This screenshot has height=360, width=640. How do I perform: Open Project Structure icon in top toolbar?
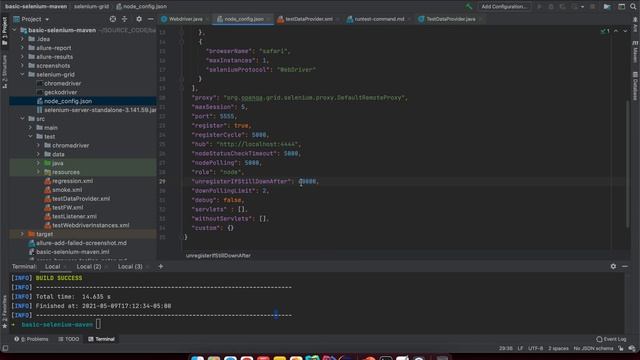[607, 7]
